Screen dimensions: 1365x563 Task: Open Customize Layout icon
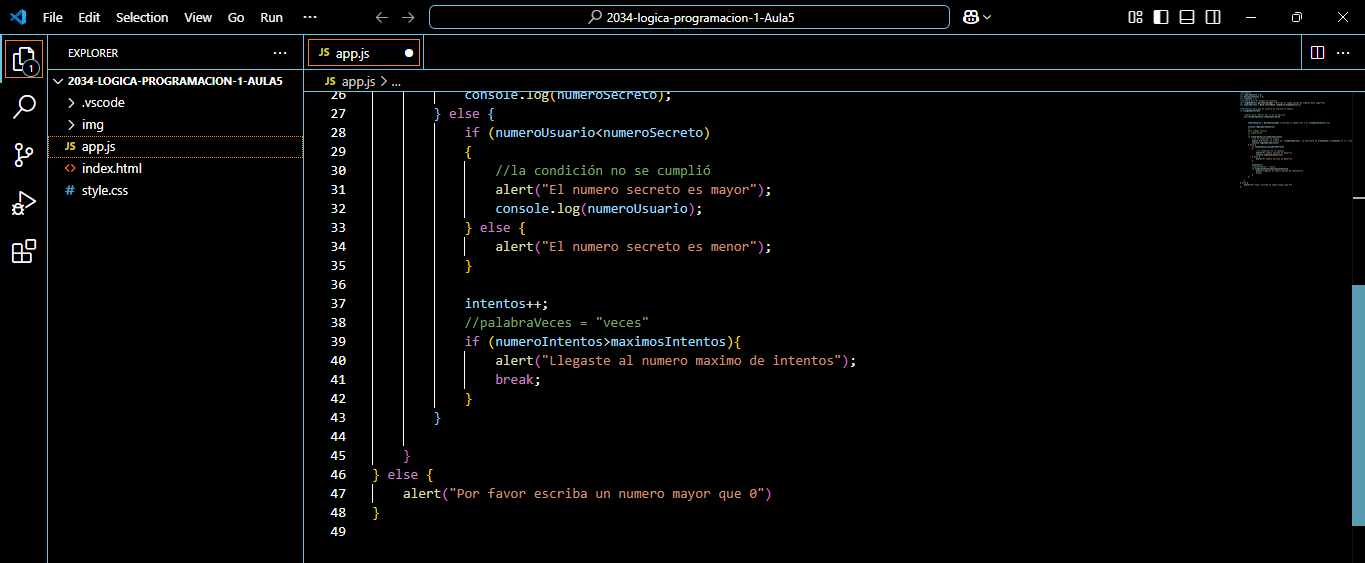pos(1135,17)
